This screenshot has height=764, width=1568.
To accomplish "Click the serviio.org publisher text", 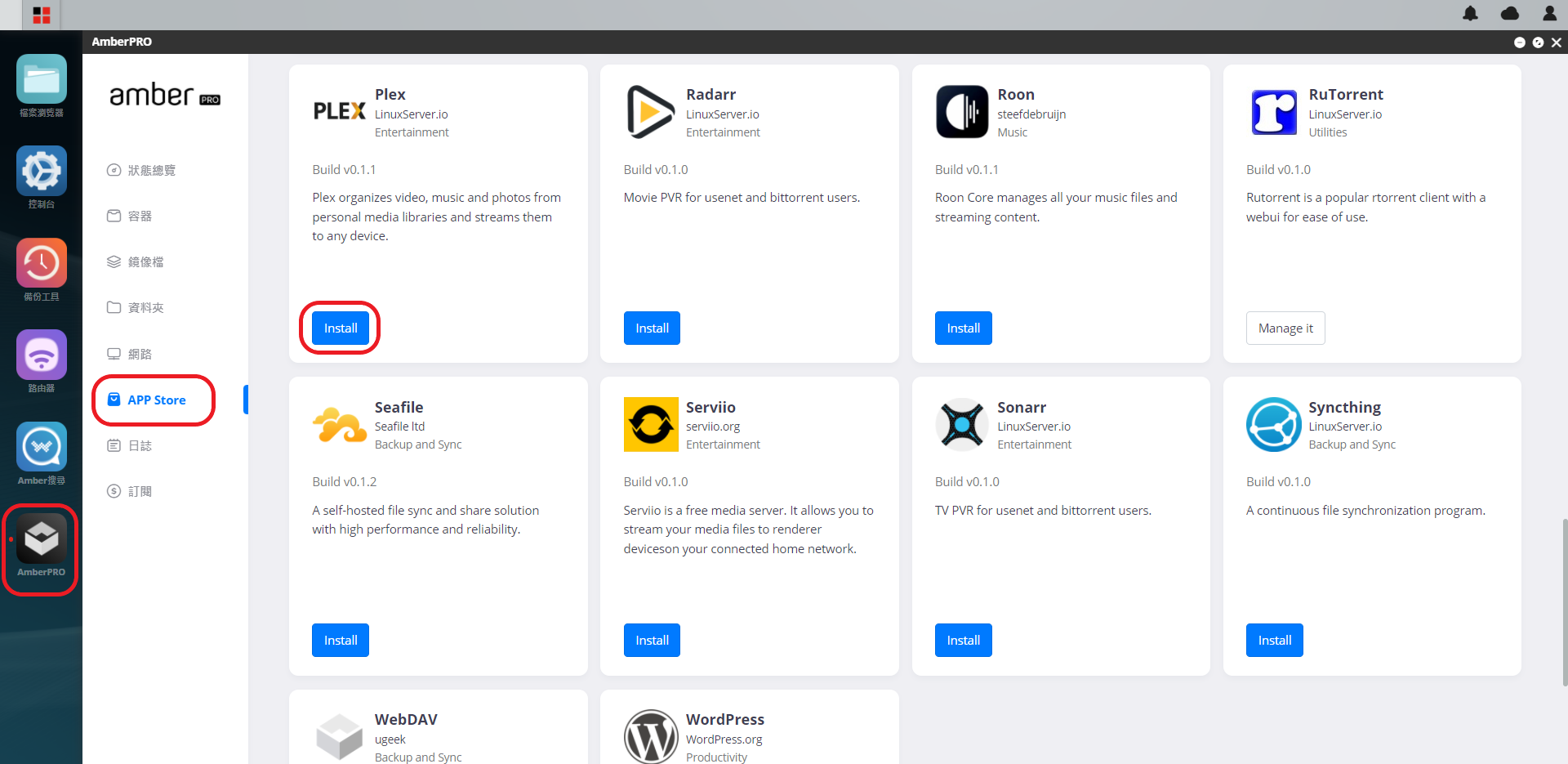I will click(x=713, y=427).
